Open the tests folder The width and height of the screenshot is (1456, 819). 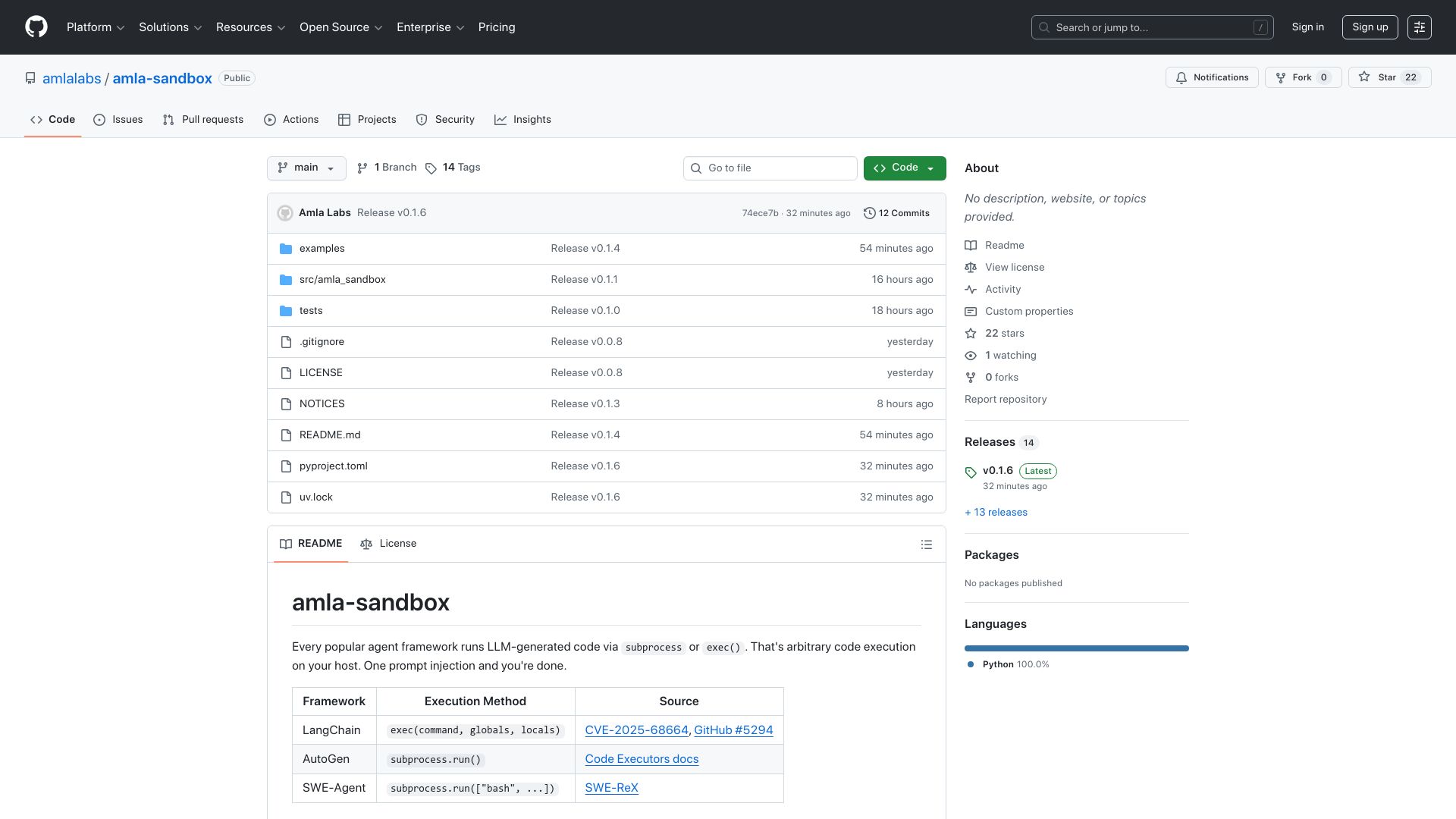311,311
